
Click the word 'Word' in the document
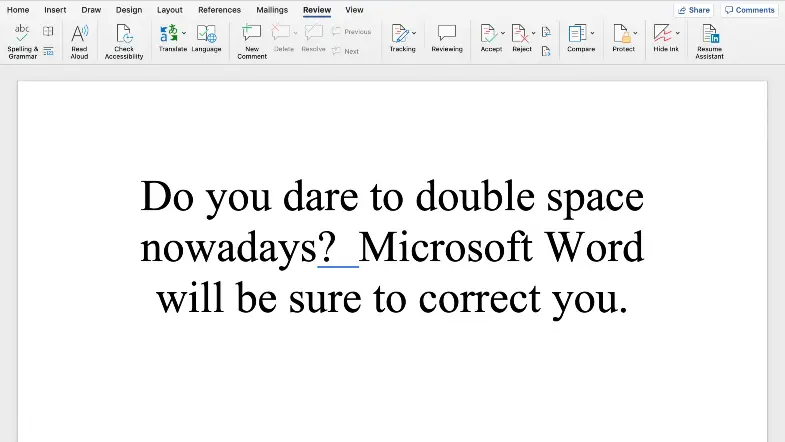[594, 247]
